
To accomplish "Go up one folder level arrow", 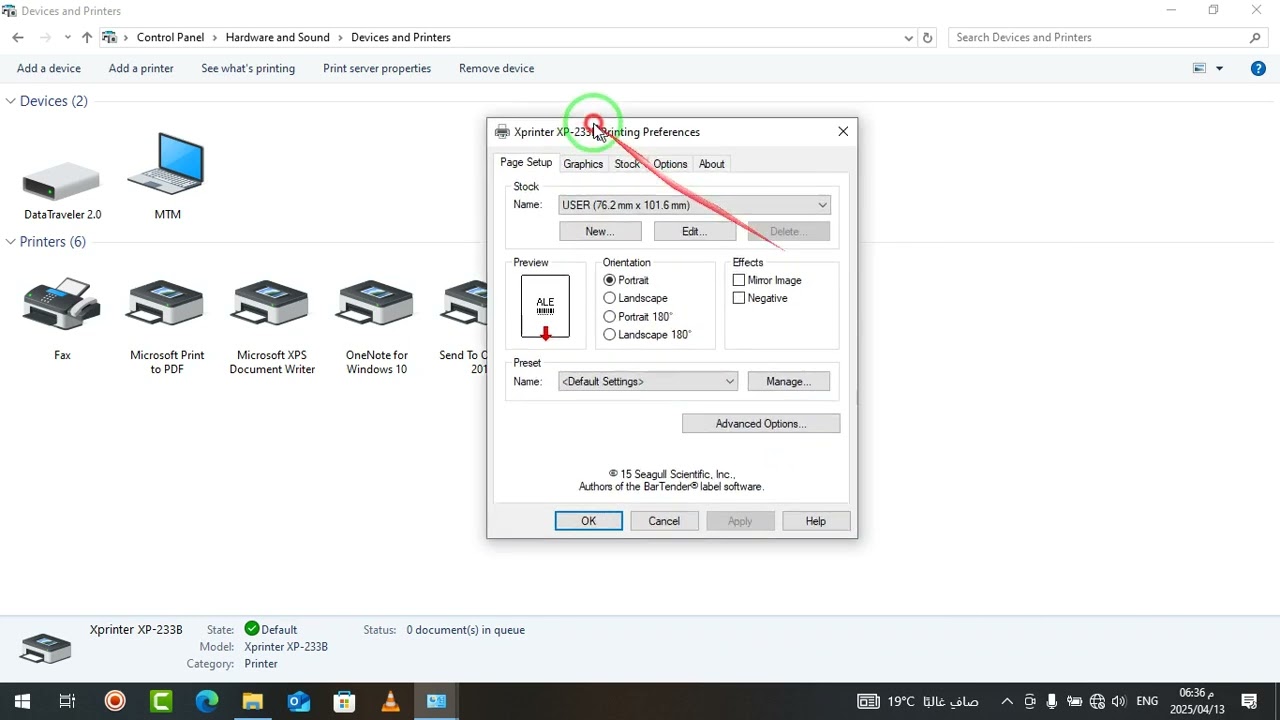I will pyautogui.click(x=87, y=38).
